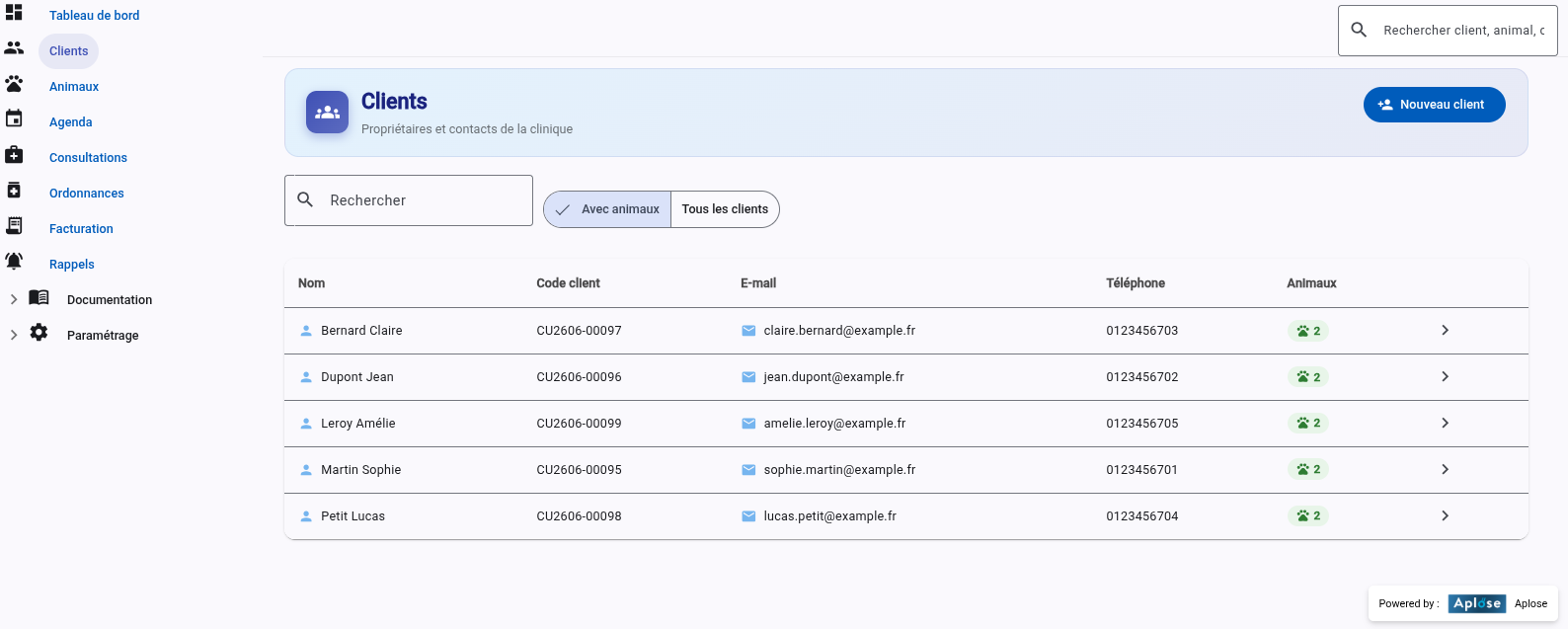Viewport: 1568px width, 629px height.
Task: Click the magnifier icon in Rechercher field
Action: click(x=305, y=199)
